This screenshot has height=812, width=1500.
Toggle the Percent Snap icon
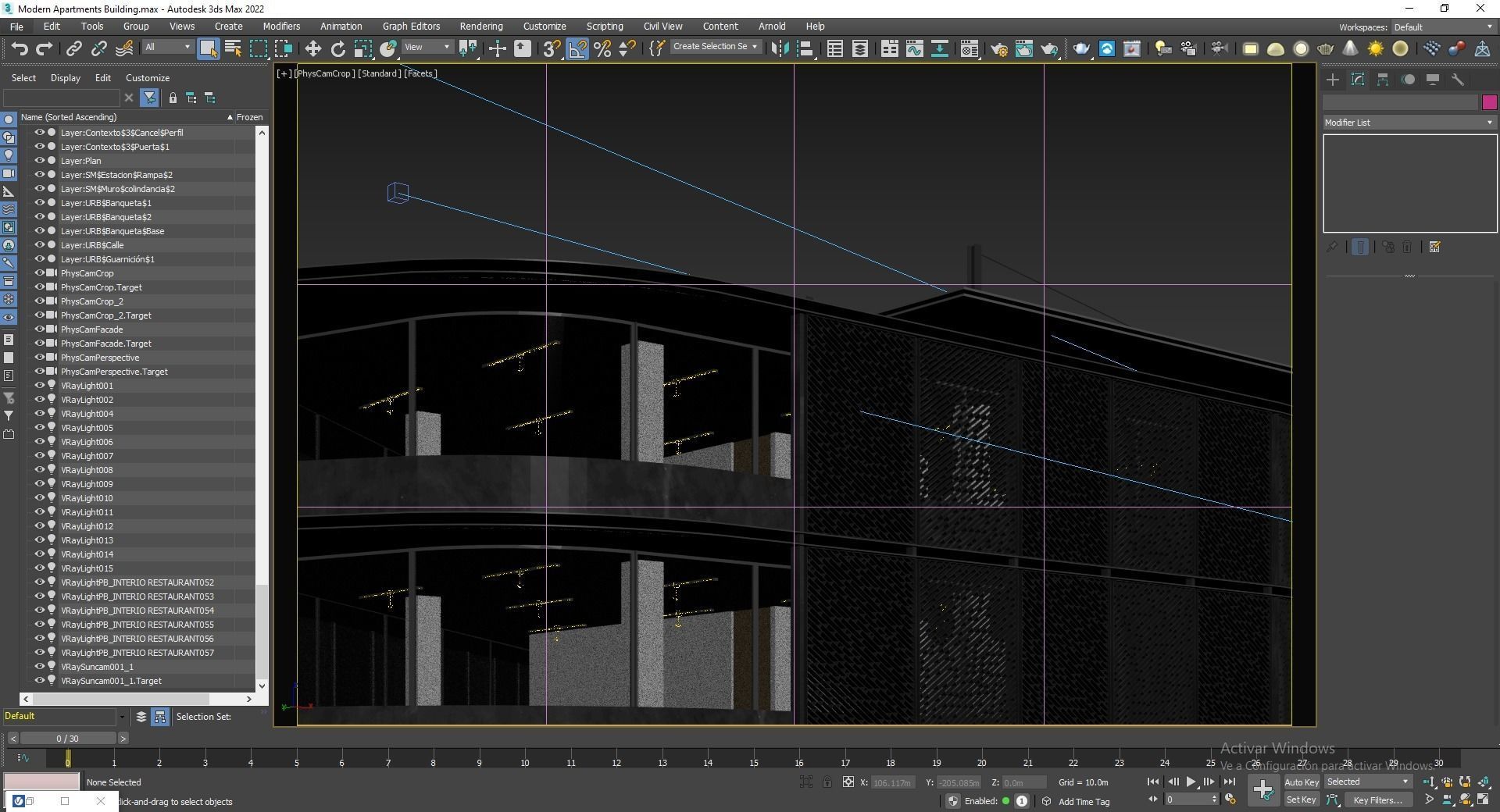pyautogui.click(x=602, y=48)
